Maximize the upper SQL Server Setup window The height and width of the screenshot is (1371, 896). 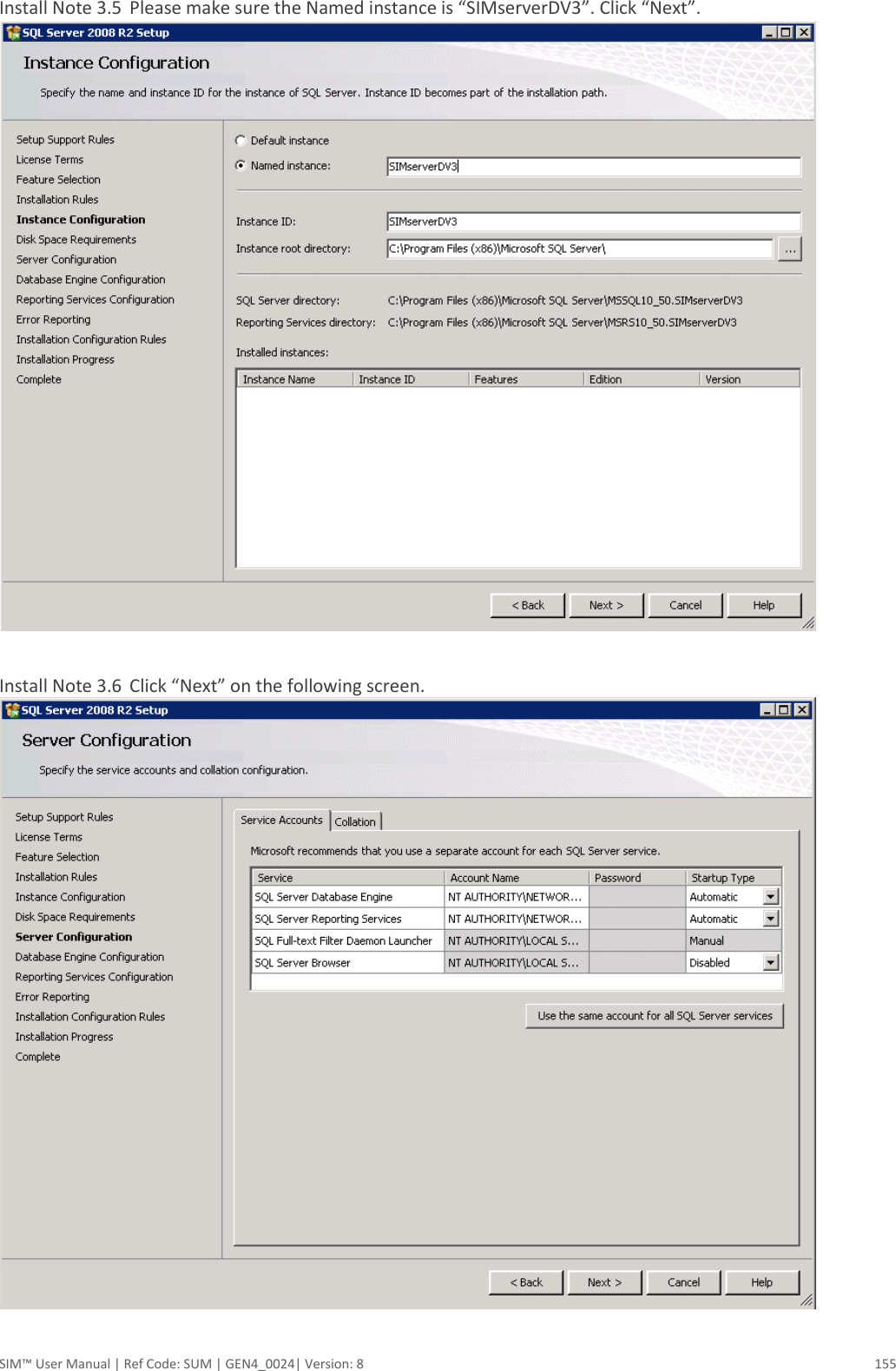[786, 32]
